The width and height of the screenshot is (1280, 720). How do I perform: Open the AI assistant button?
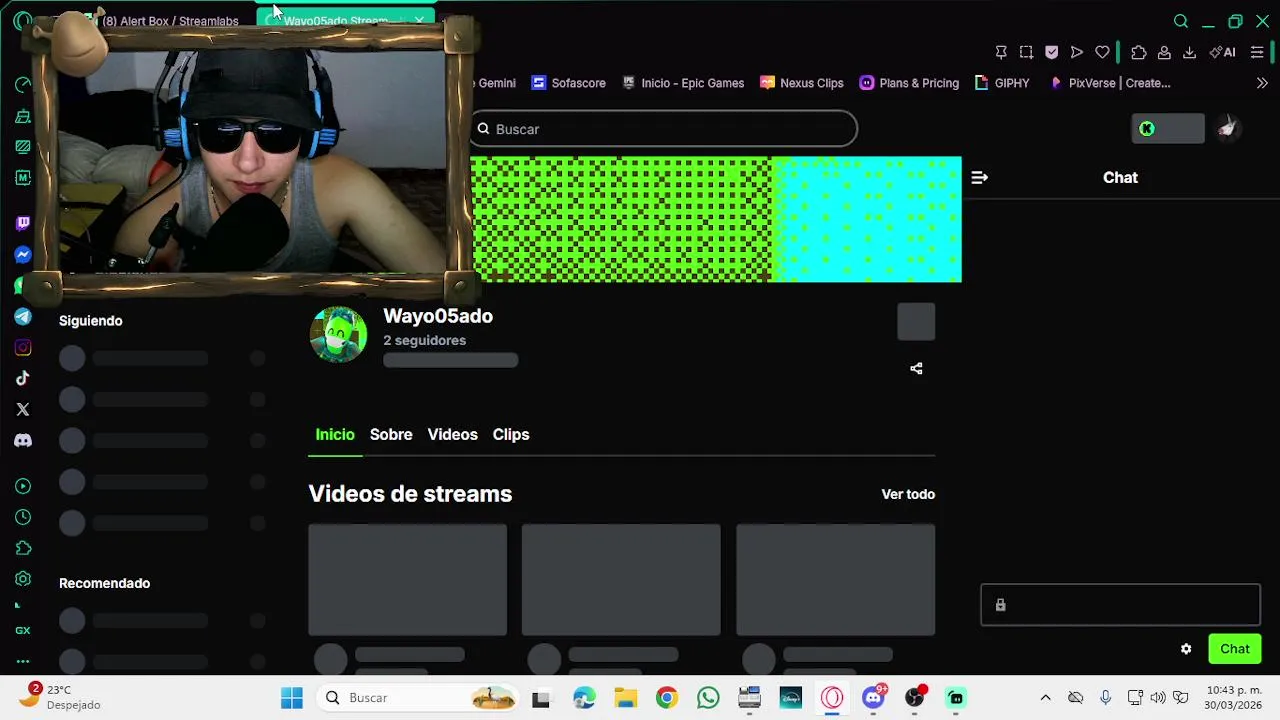[1222, 52]
